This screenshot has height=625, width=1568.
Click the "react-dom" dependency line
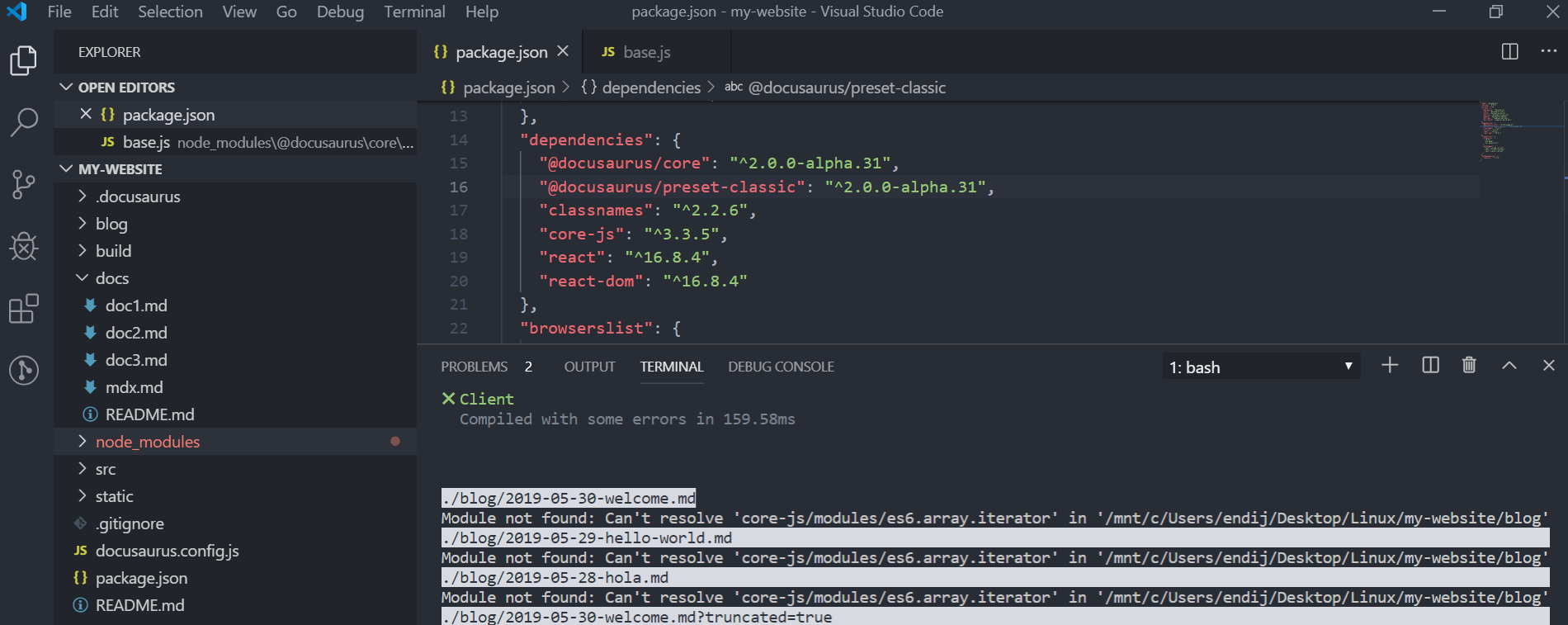coord(643,282)
